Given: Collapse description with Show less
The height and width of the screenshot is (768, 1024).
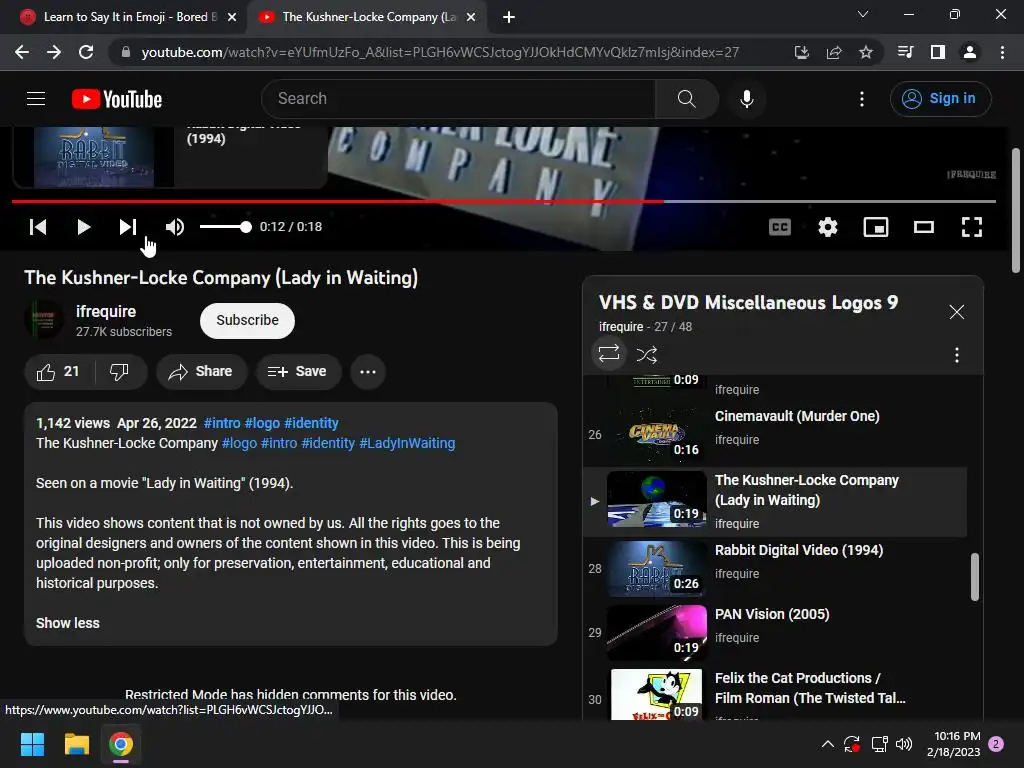Looking at the screenshot, I should (68, 623).
